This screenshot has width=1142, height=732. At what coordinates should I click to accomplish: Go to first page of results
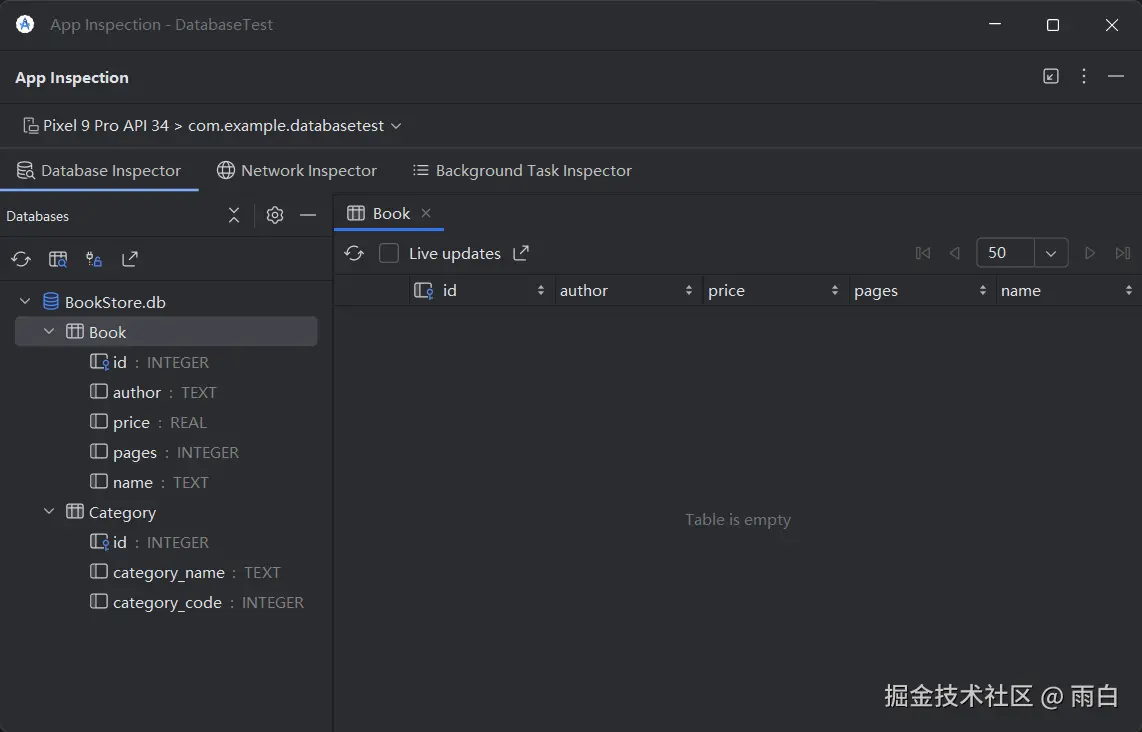point(923,253)
